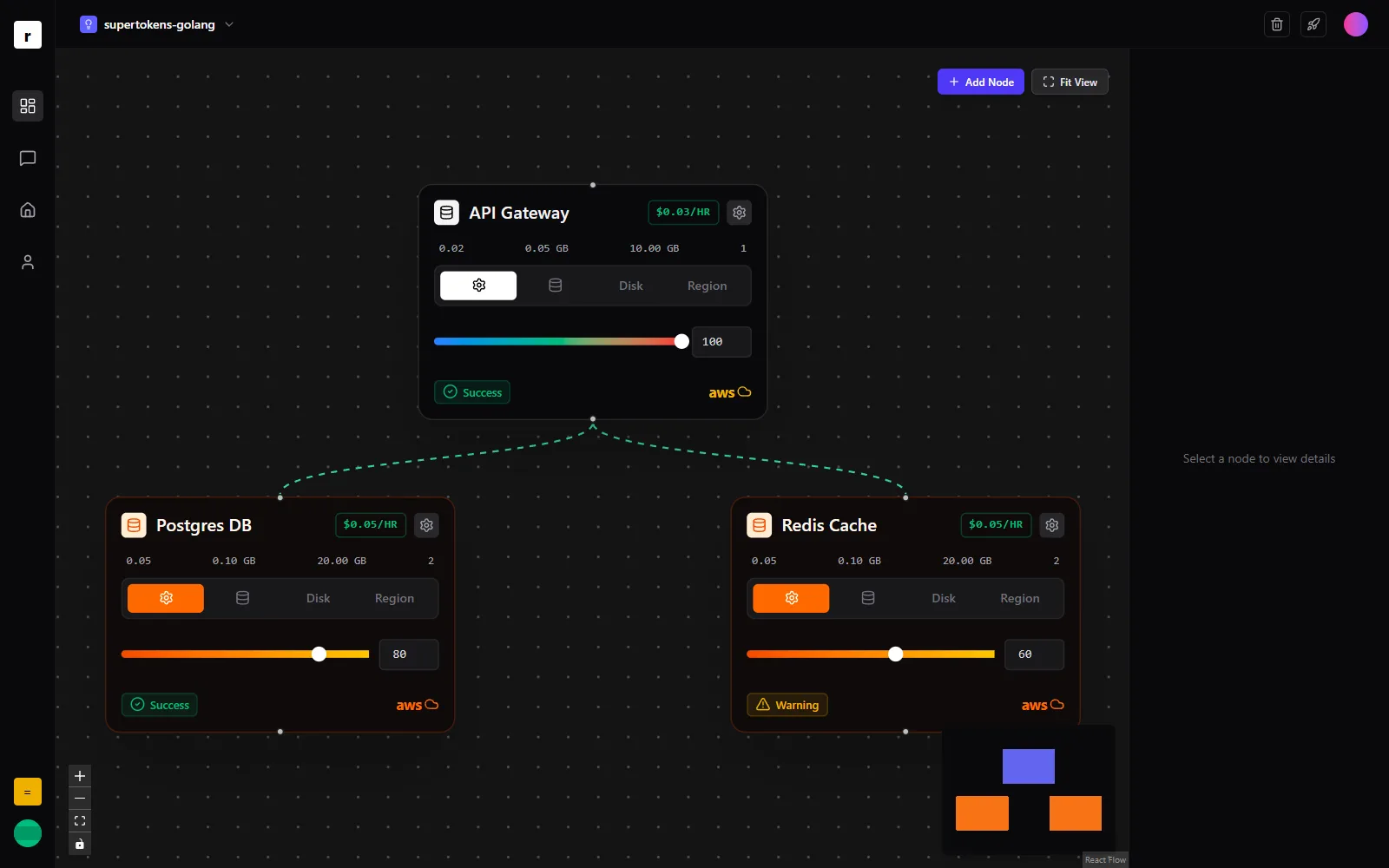
Task: Click Redis Cache $0.05/HR price badge
Action: [x=996, y=525]
